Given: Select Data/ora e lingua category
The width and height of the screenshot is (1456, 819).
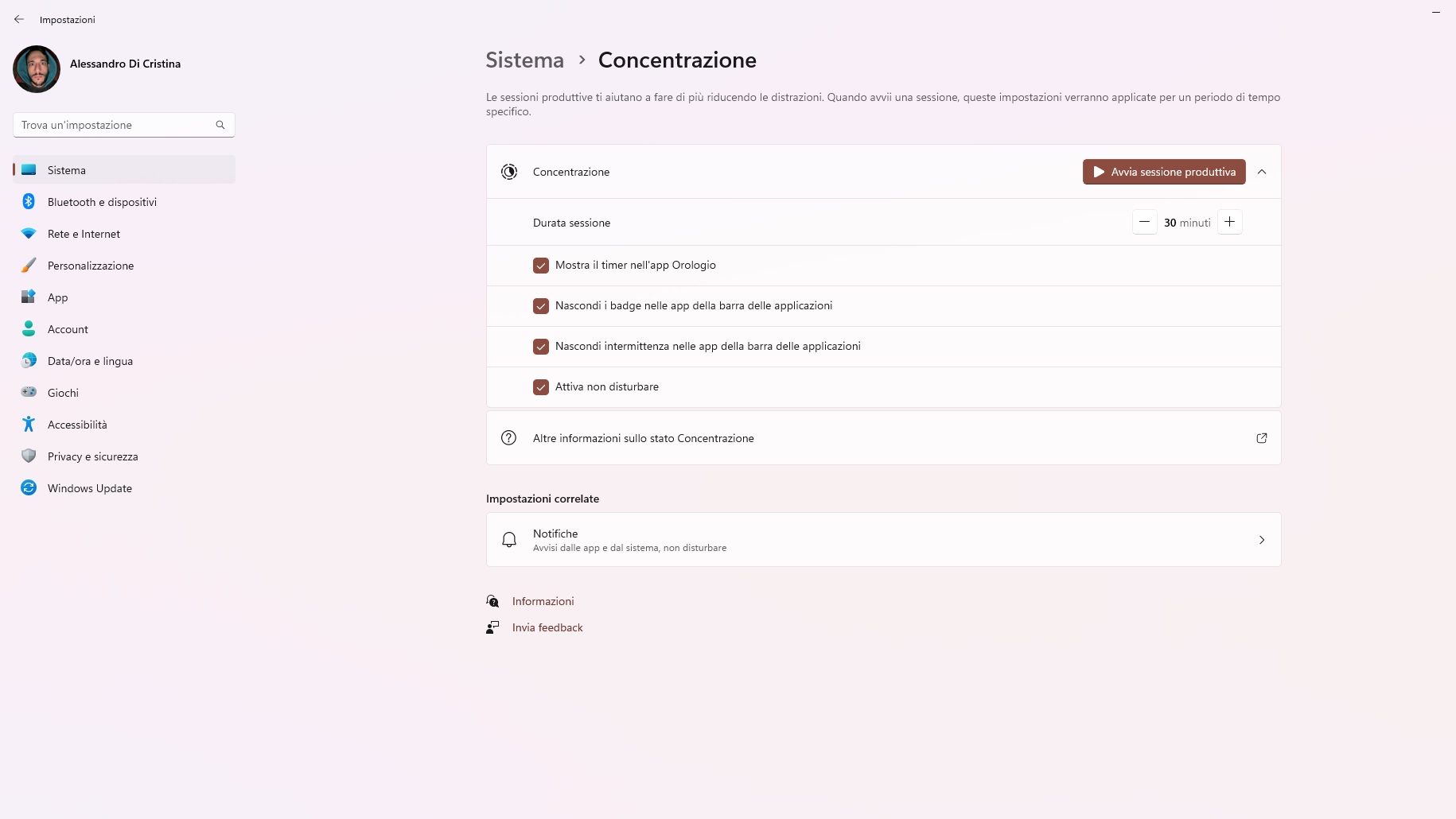Looking at the screenshot, I should tap(90, 361).
